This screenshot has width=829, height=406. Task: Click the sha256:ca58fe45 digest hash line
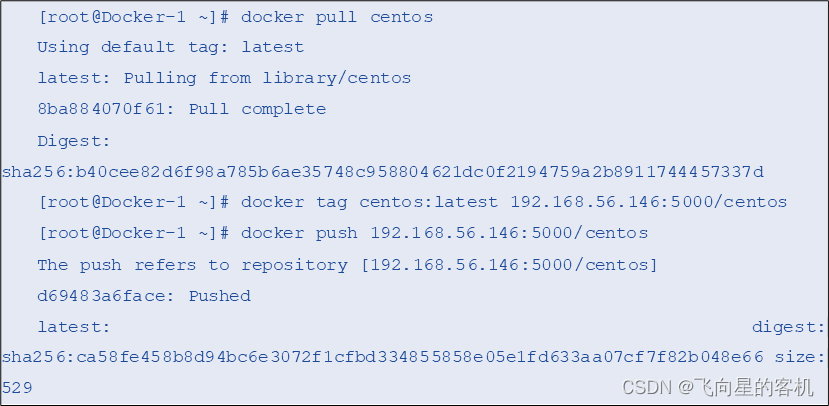(383, 357)
